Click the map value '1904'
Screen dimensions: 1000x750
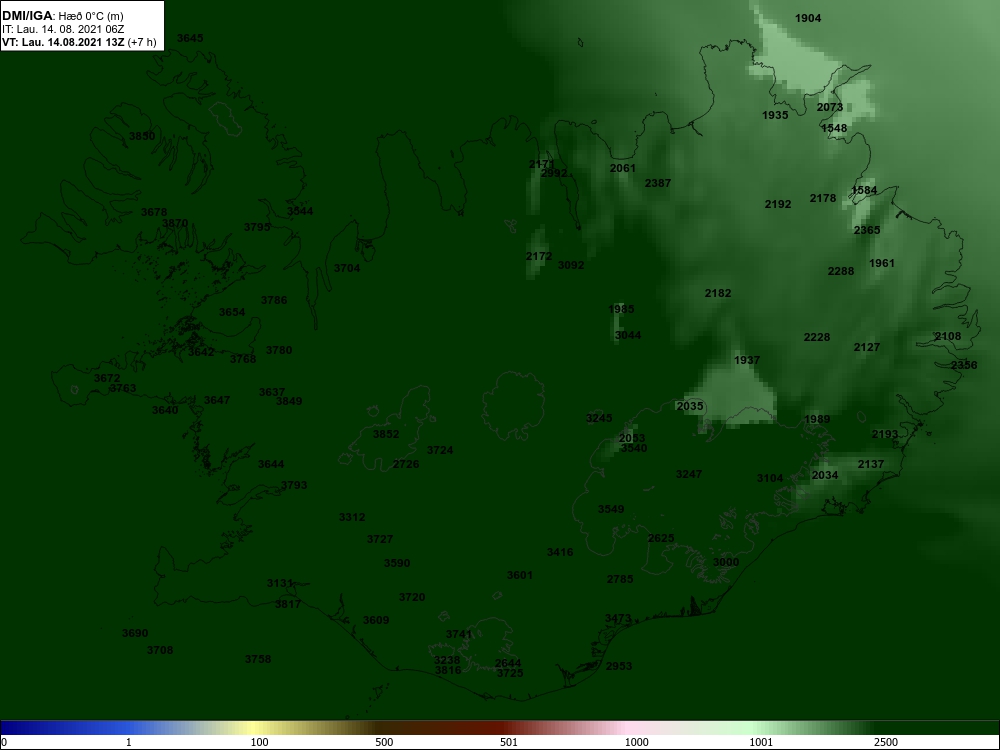click(808, 18)
